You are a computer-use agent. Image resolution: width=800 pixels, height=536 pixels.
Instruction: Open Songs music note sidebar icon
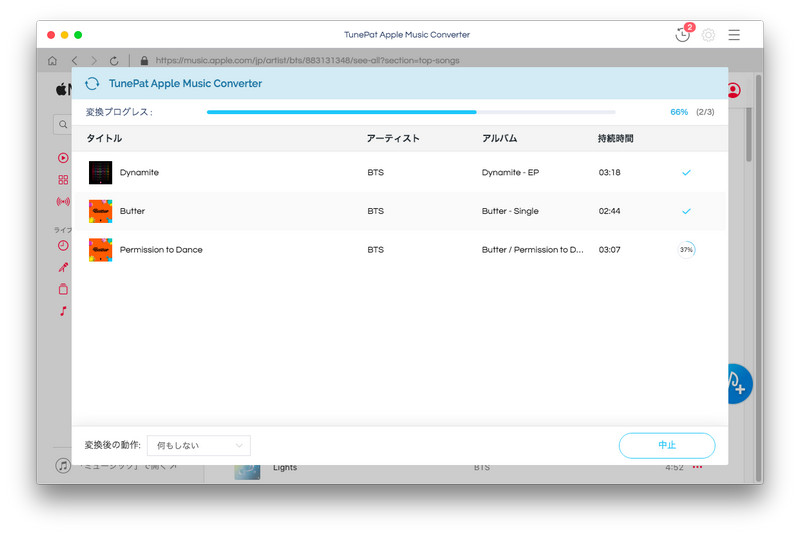(63, 311)
